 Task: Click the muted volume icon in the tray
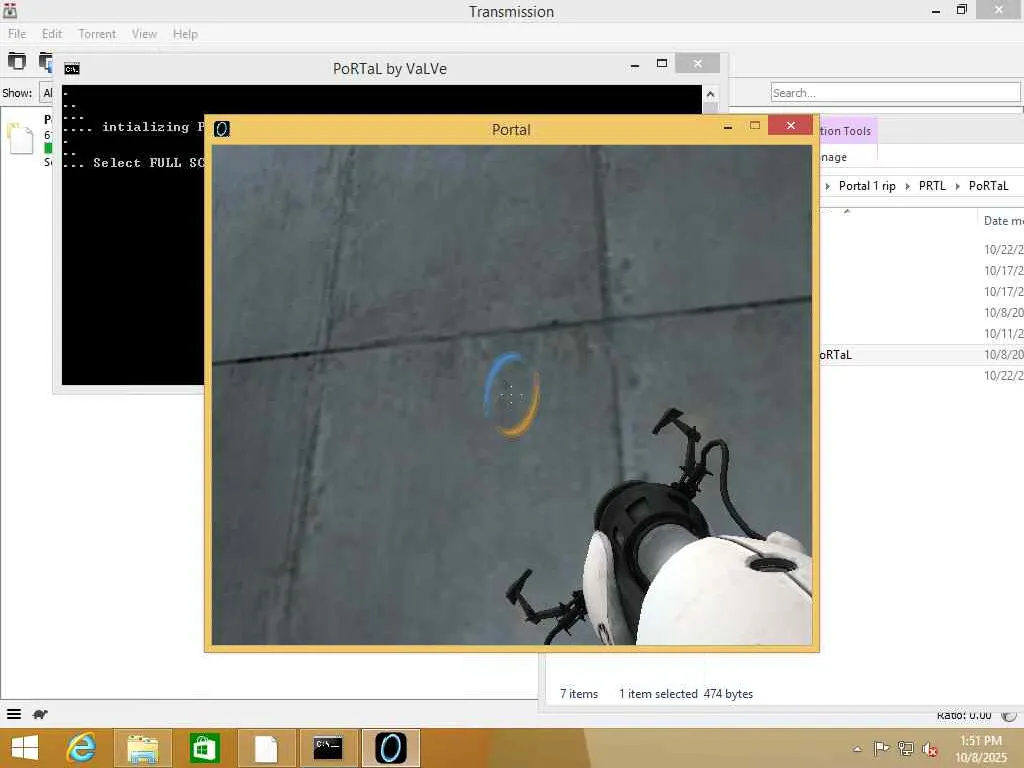929,749
